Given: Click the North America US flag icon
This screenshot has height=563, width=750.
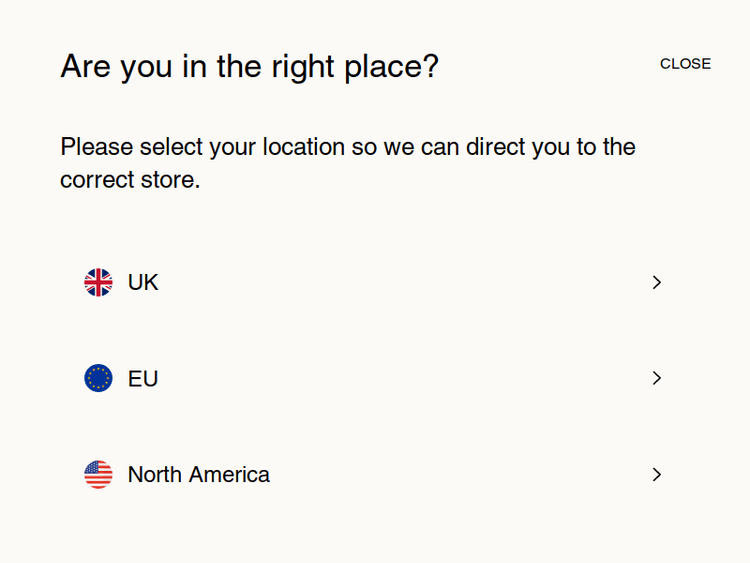Looking at the screenshot, I should point(98,474).
